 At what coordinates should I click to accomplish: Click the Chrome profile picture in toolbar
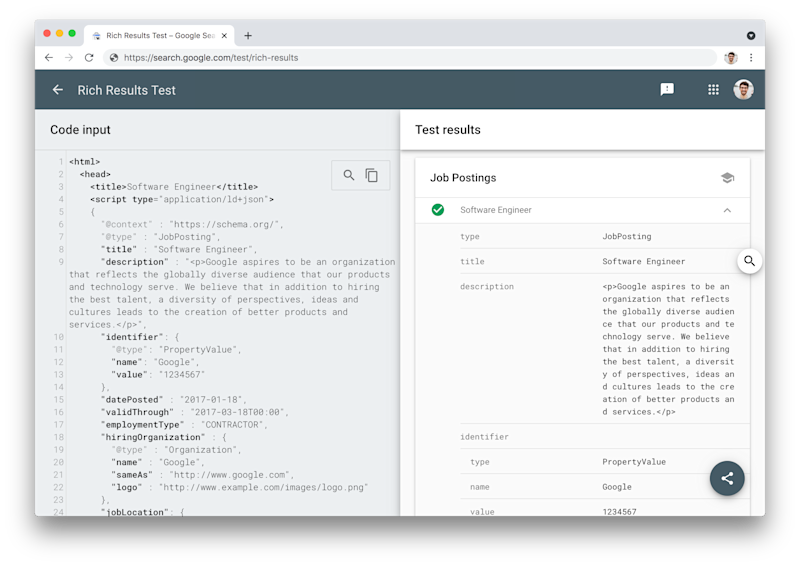pos(731,58)
